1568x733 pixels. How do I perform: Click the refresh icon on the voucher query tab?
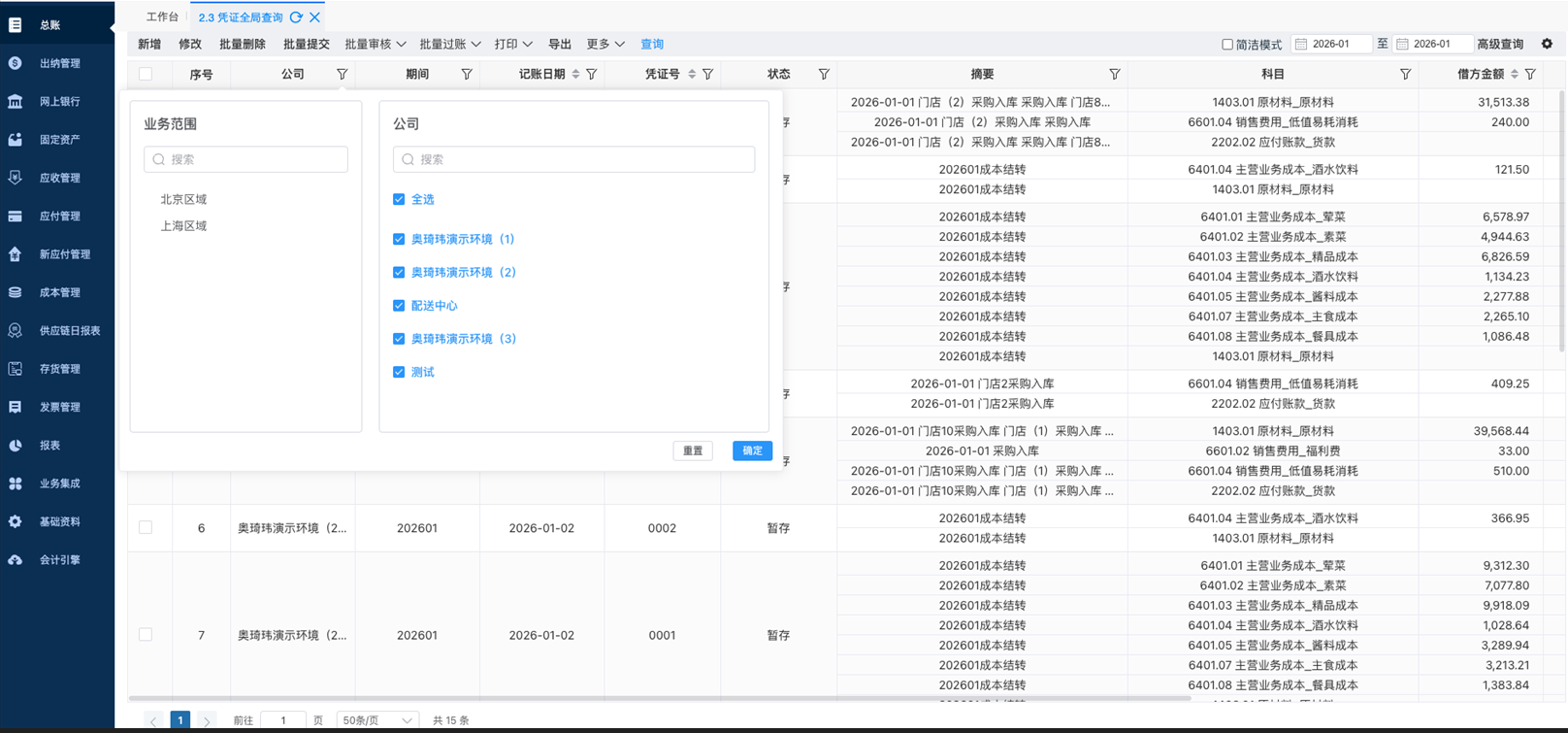(x=296, y=17)
